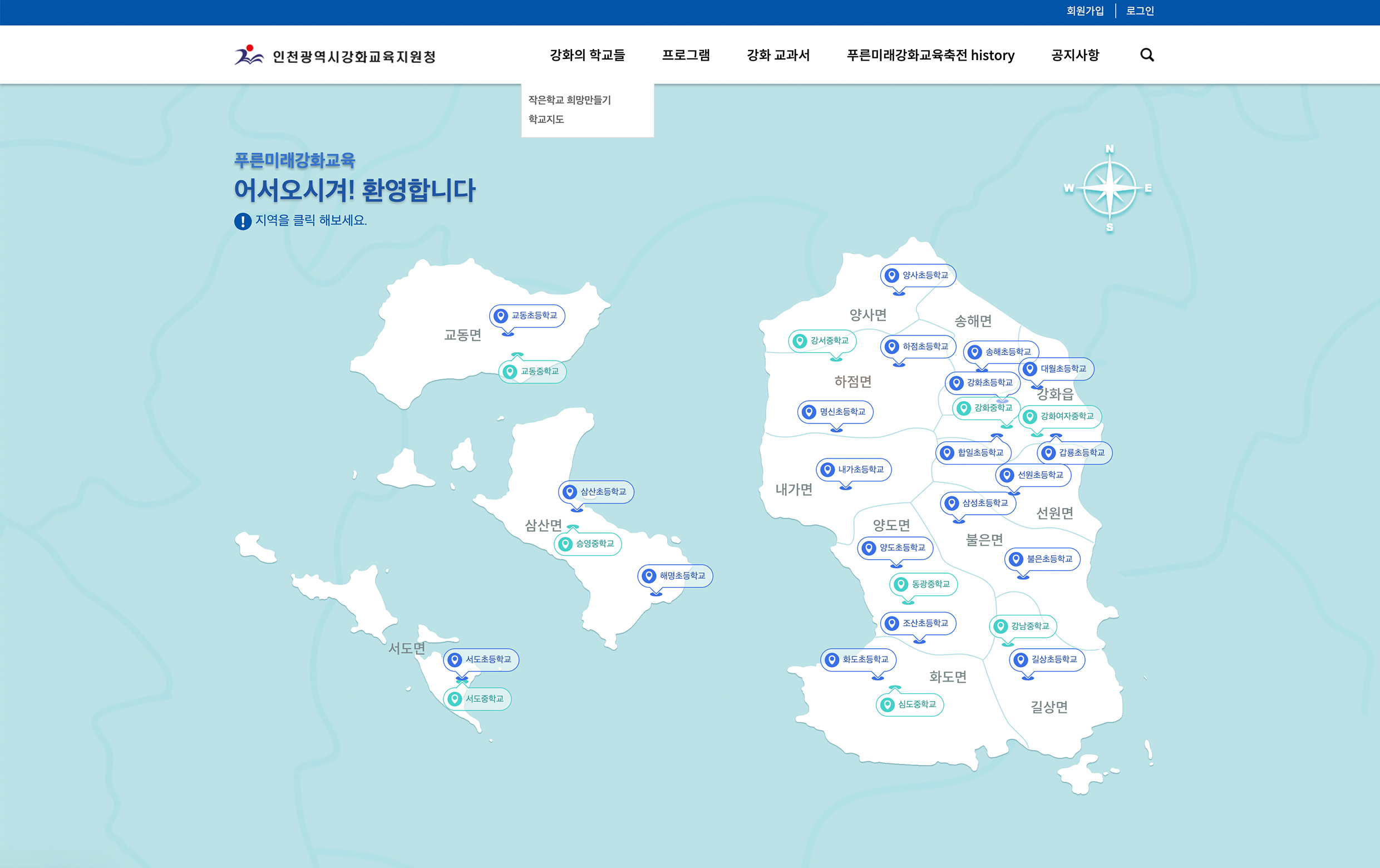This screenshot has height=868, width=1380.
Task: Click 동광중학교 teal pin icon
Action: [x=901, y=584]
